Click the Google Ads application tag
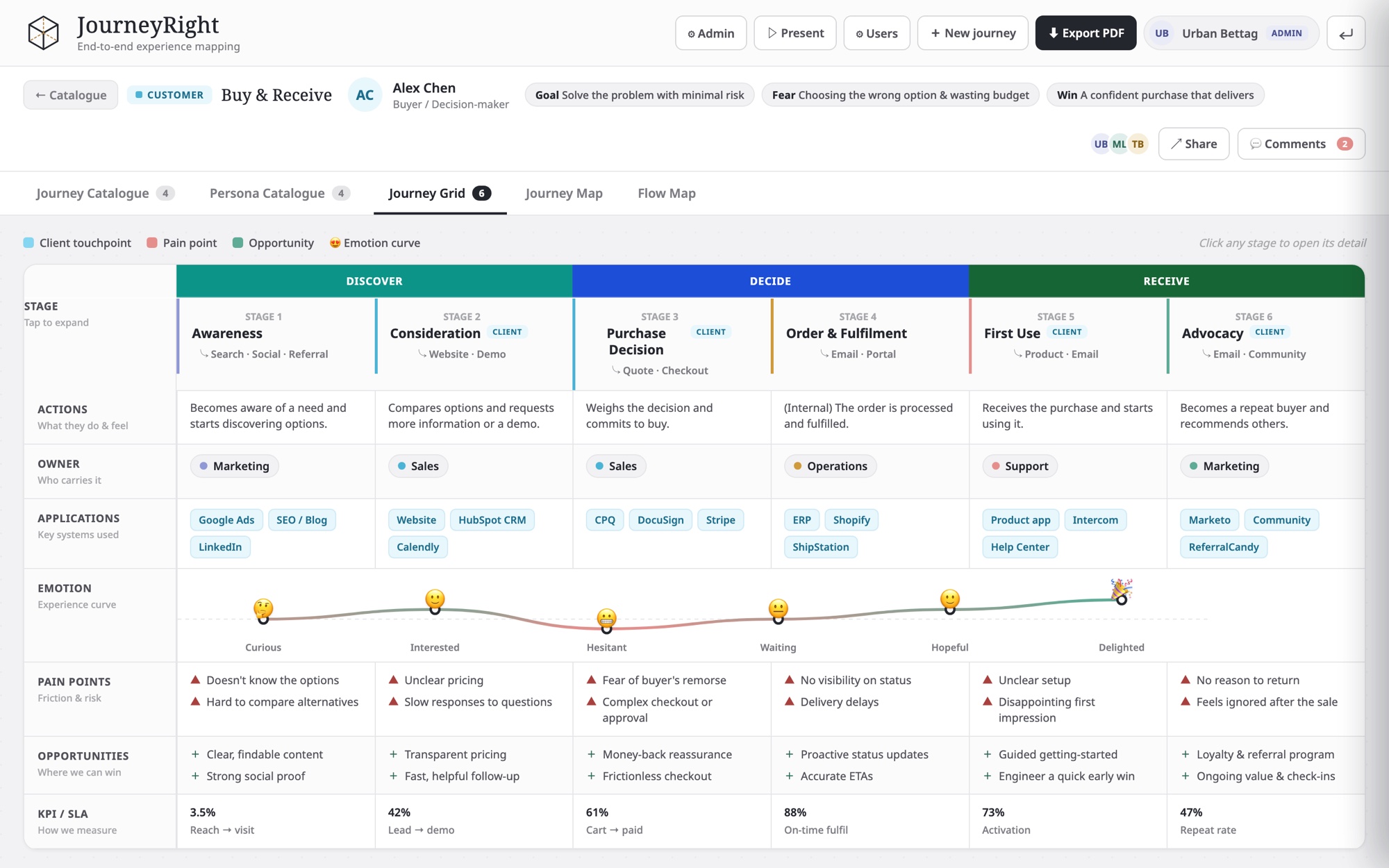Viewport: 1389px width, 868px height. [x=226, y=520]
